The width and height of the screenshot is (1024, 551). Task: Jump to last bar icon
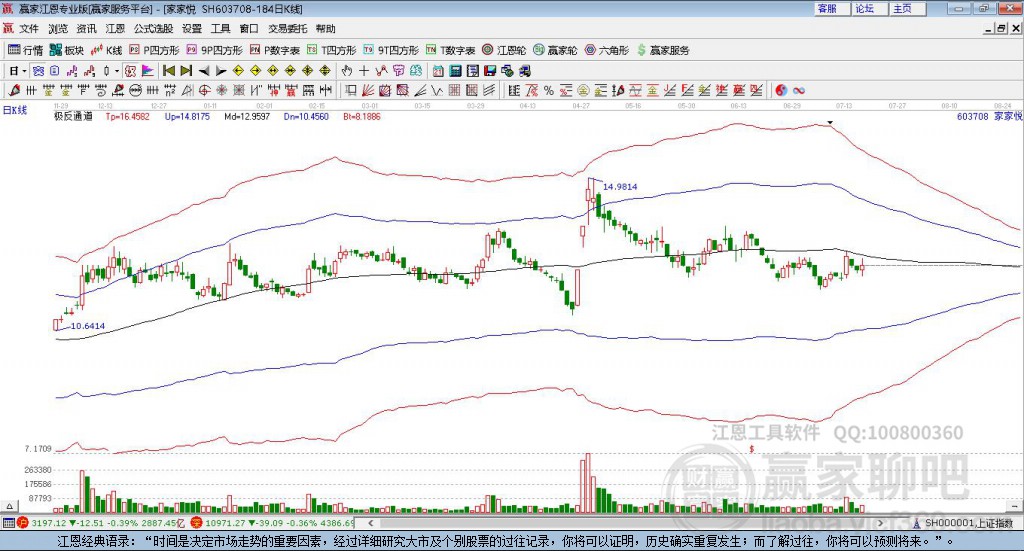tap(185, 71)
